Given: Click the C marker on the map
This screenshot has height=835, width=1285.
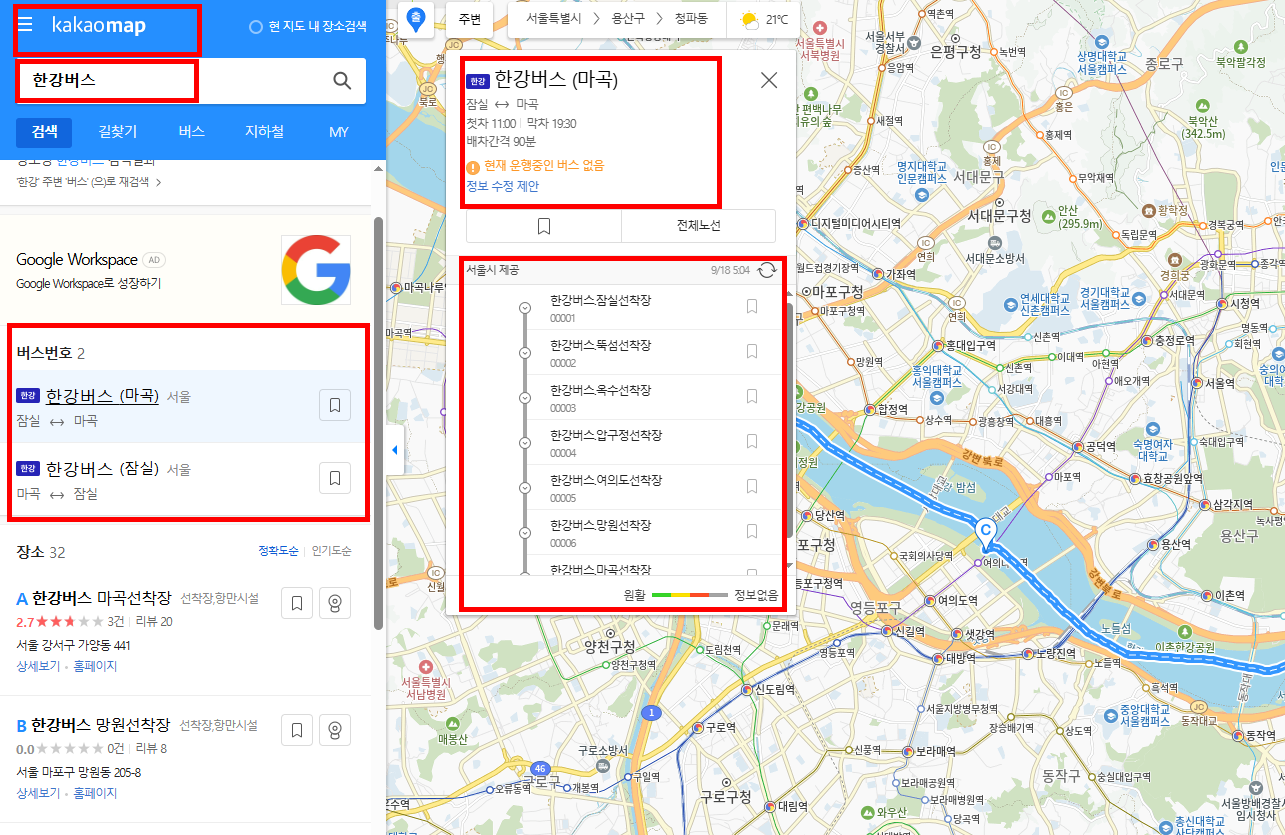Looking at the screenshot, I should tap(985, 533).
